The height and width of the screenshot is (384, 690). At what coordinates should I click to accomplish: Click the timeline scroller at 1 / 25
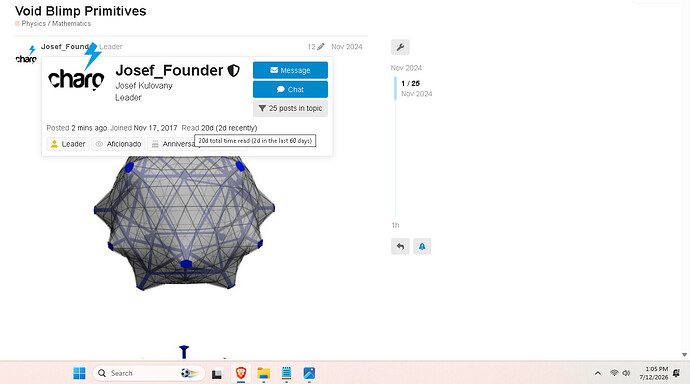(x=411, y=83)
